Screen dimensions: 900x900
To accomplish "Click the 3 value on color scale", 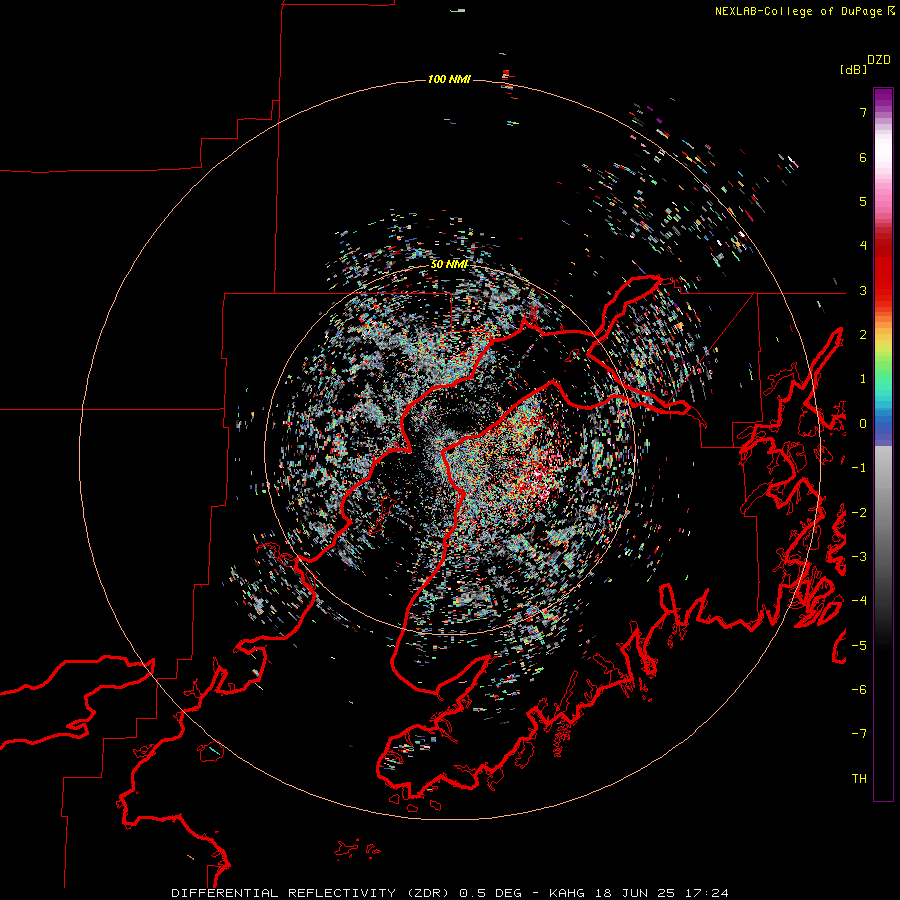I will pos(863,290).
